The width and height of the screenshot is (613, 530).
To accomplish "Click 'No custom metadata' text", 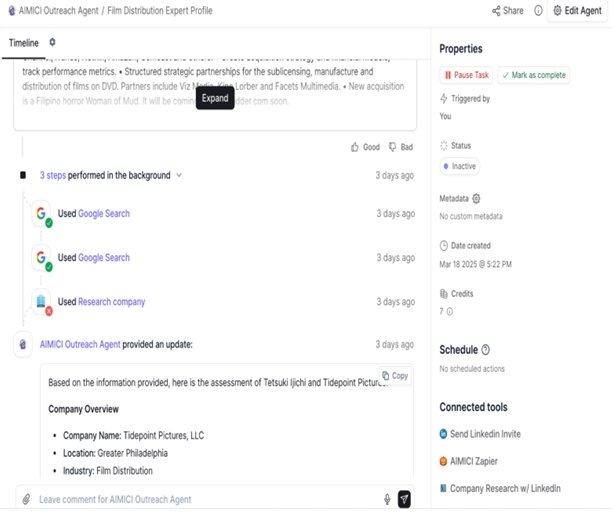I will coord(471,216).
